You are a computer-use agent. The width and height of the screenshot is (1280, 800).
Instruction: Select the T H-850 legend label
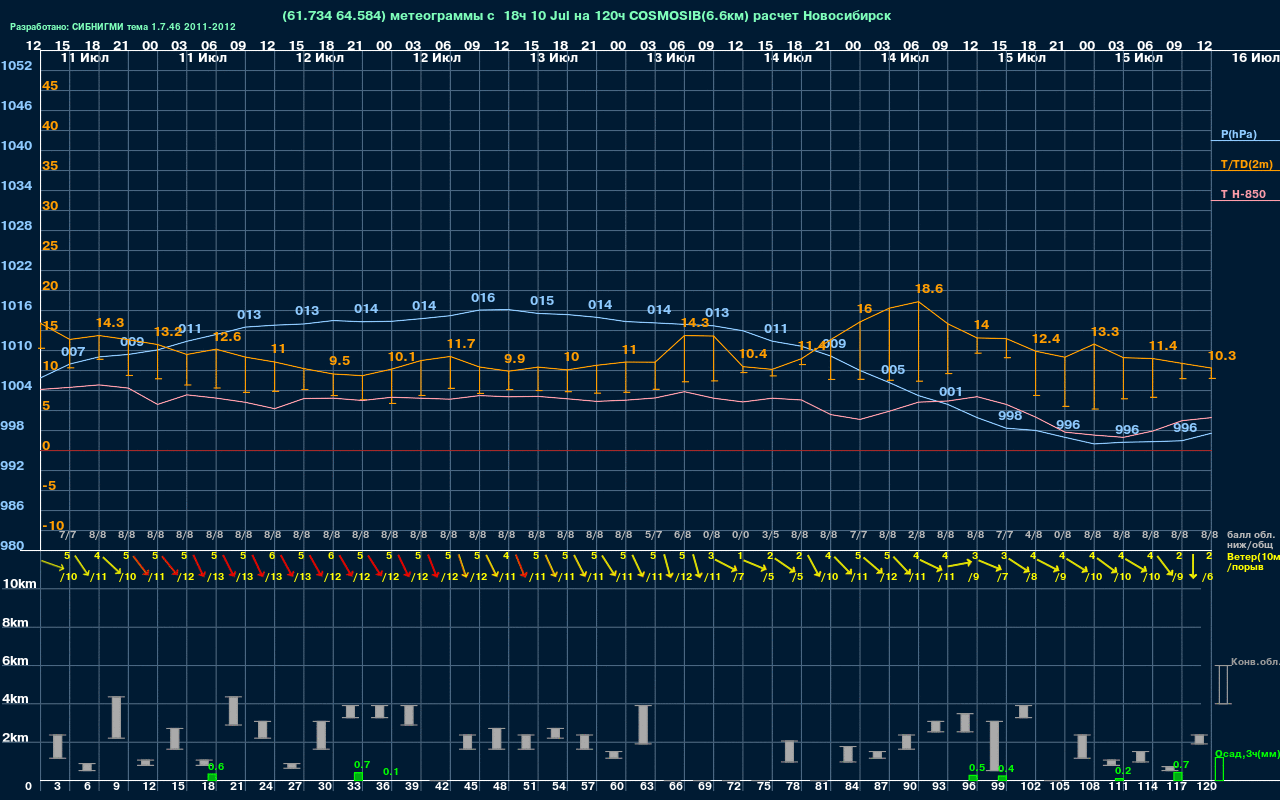[1241, 194]
